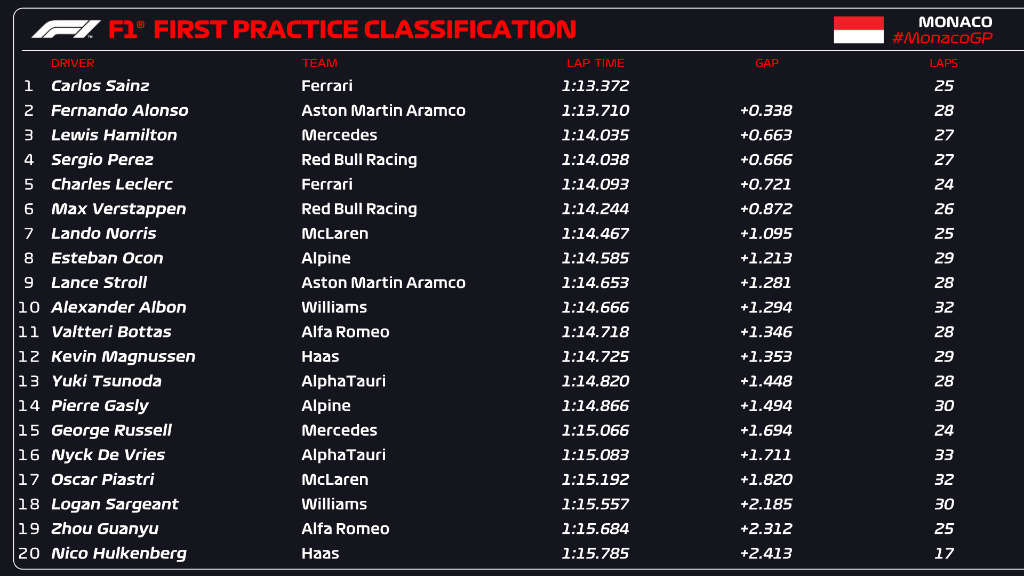Image resolution: width=1024 pixels, height=576 pixels.
Task: Click the Aston Martin Aramco team for Alonso
Action: click(x=383, y=110)
